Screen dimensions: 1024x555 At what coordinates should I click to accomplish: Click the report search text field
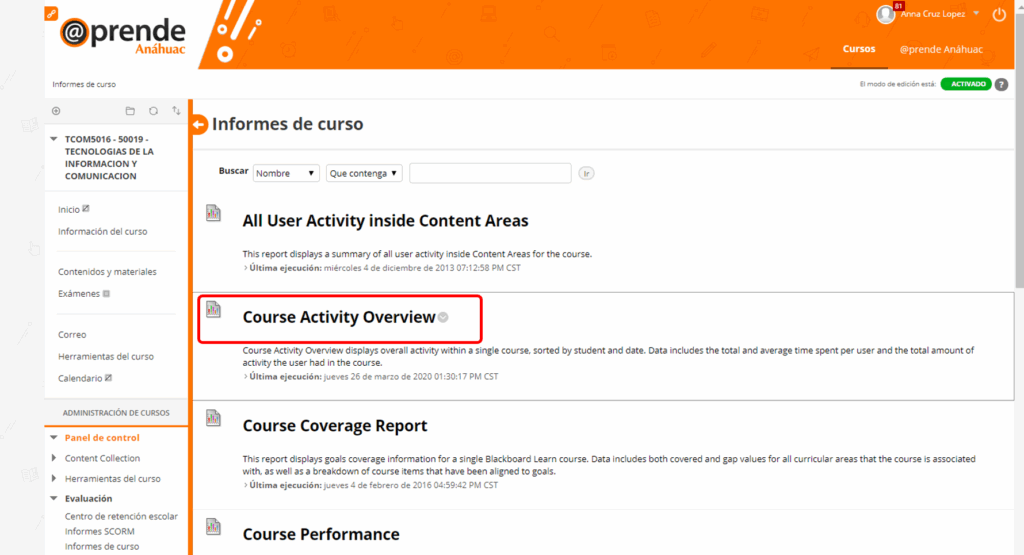pos(490,173)
